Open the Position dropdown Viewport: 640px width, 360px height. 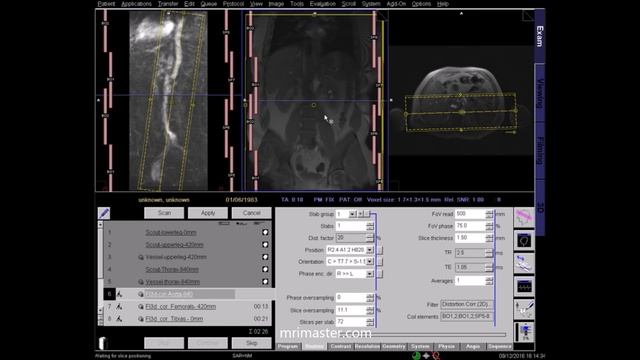tap(370, 250)
